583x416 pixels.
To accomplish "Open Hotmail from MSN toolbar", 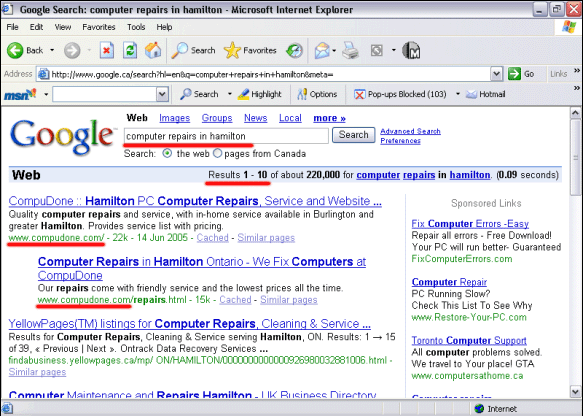I will coord(486,94).
